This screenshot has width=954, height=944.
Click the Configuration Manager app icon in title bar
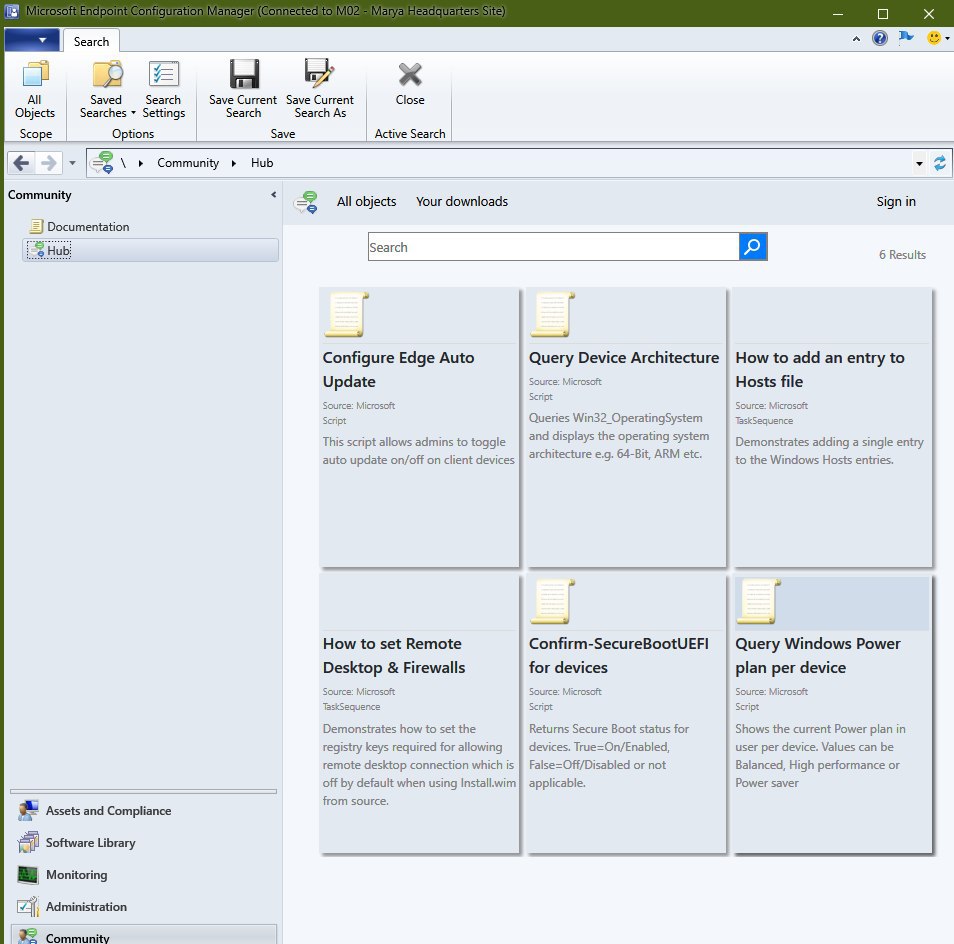point(12,12)
